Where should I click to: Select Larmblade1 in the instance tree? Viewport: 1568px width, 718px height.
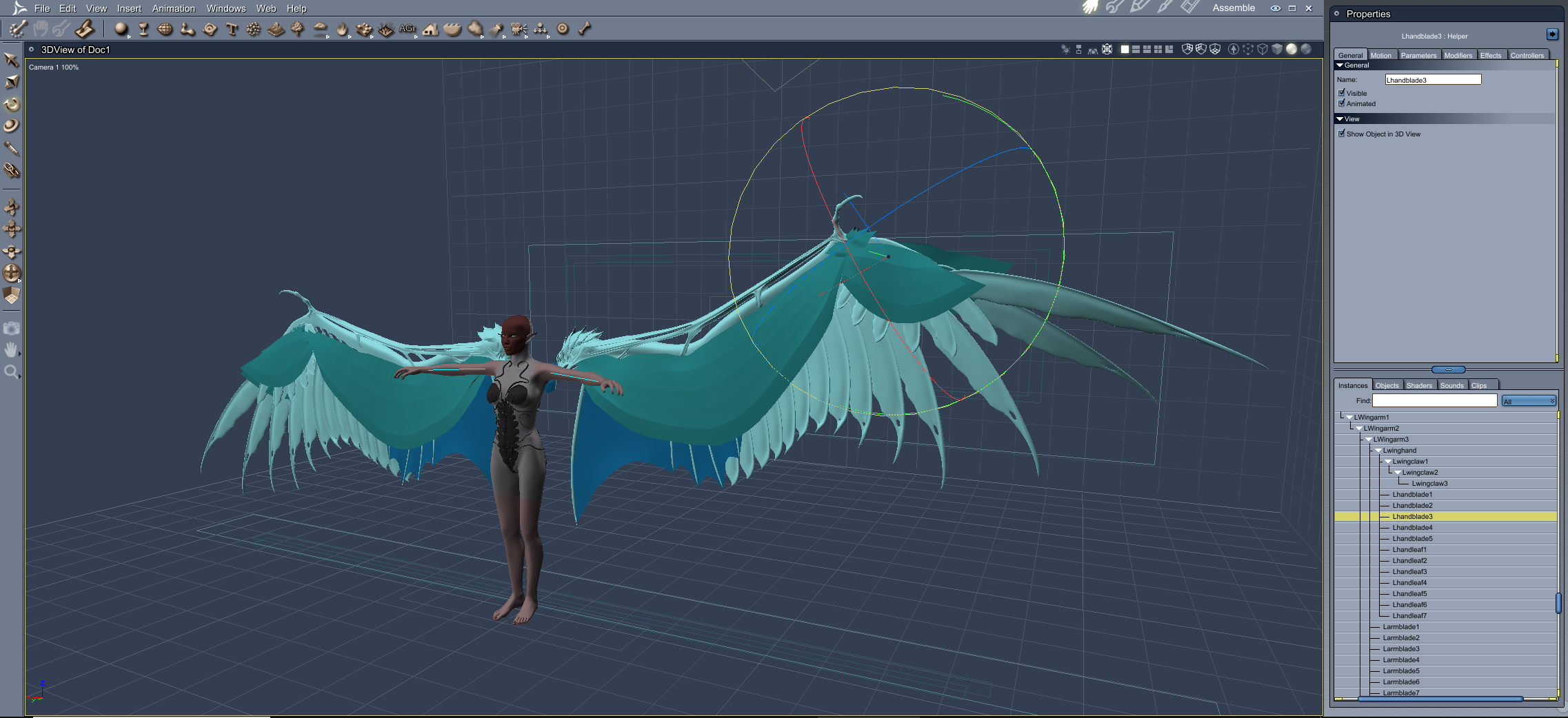point(1400,627)
